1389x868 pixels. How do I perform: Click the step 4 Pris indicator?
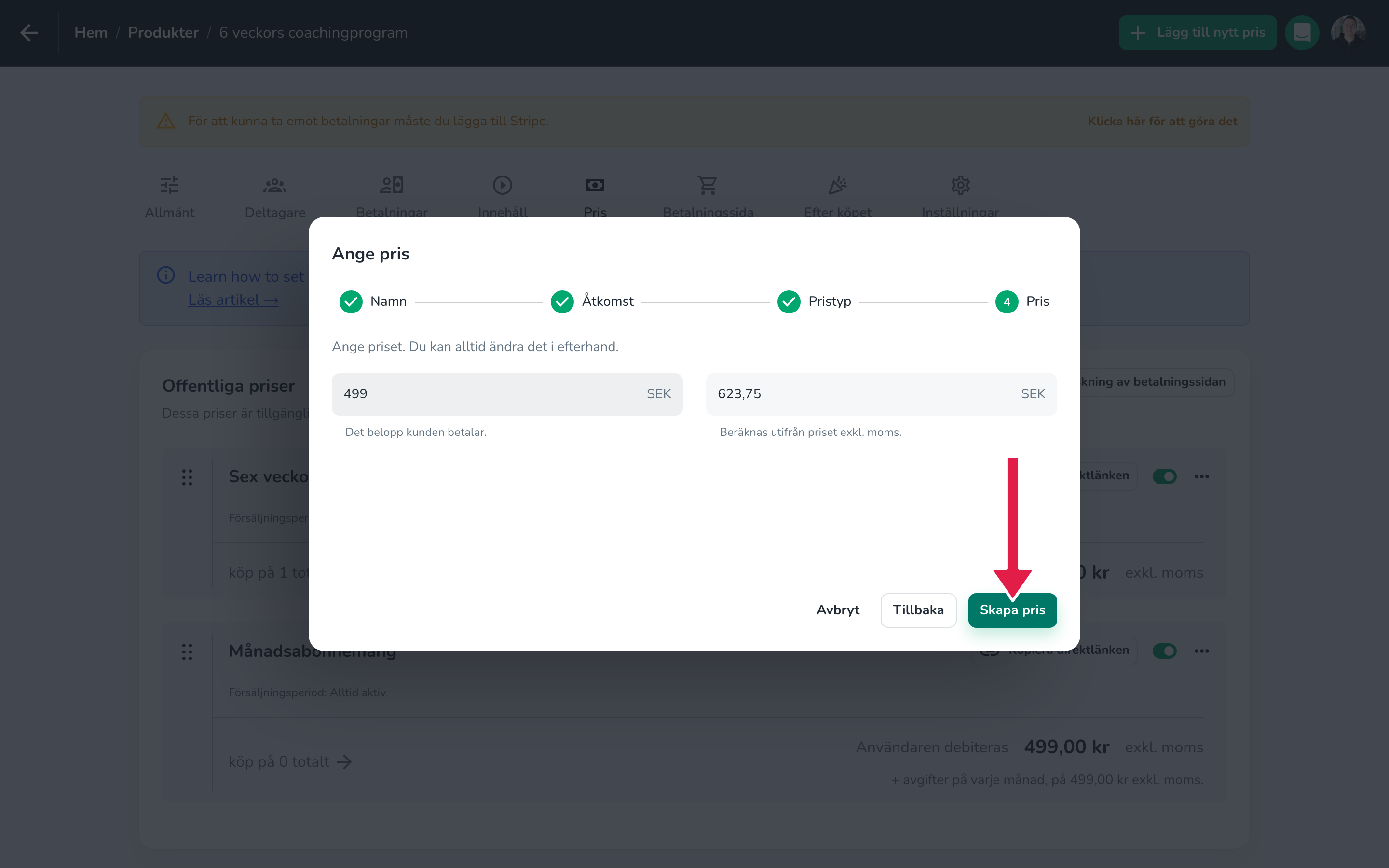coord(1007,301)
